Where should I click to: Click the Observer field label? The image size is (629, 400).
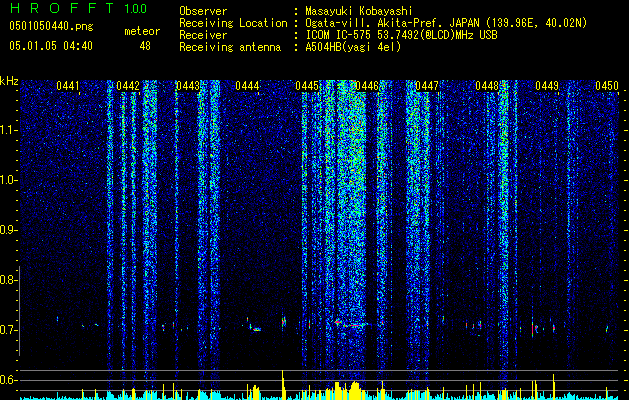point(203,11)
